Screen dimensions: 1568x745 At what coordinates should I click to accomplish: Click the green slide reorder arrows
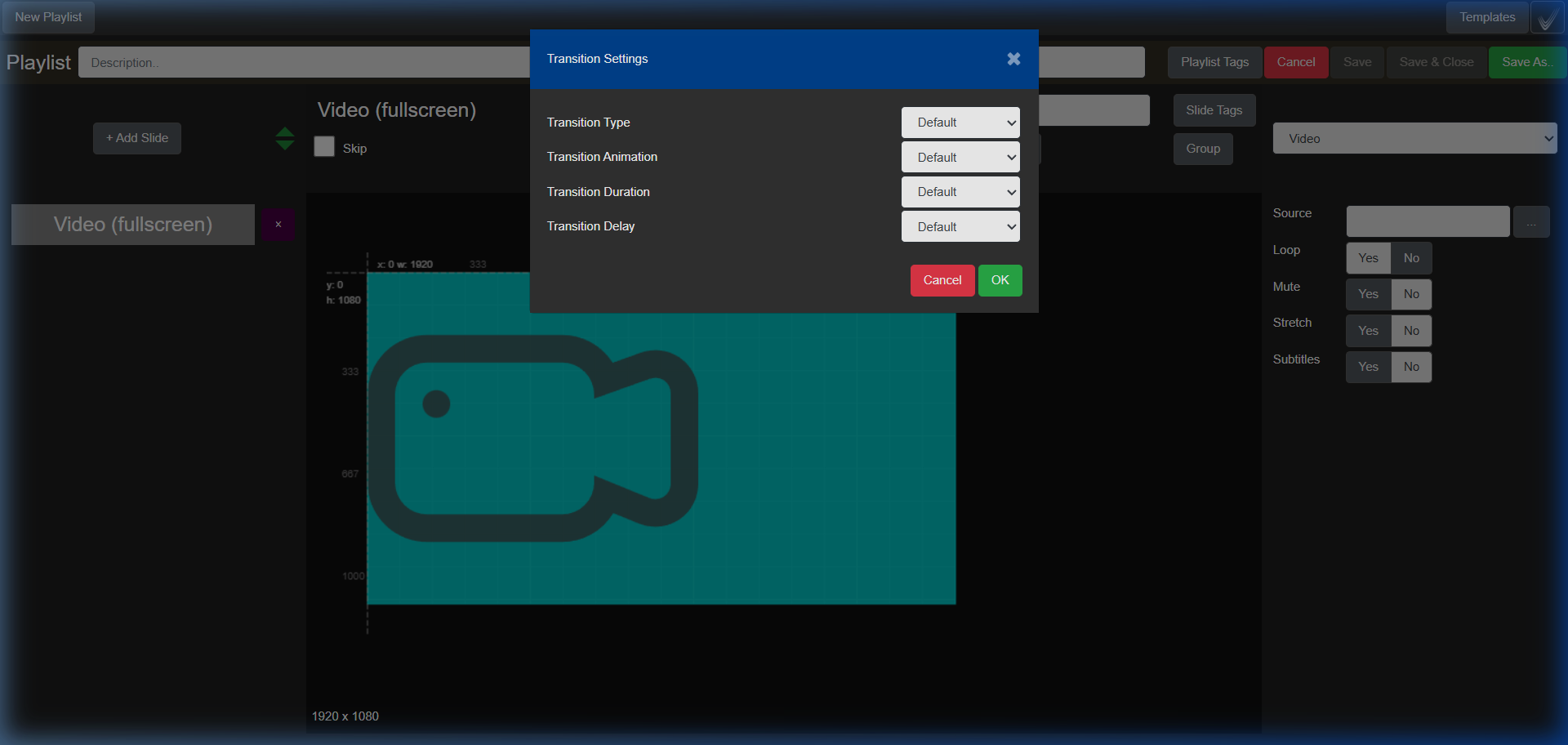tap(284, 138)
